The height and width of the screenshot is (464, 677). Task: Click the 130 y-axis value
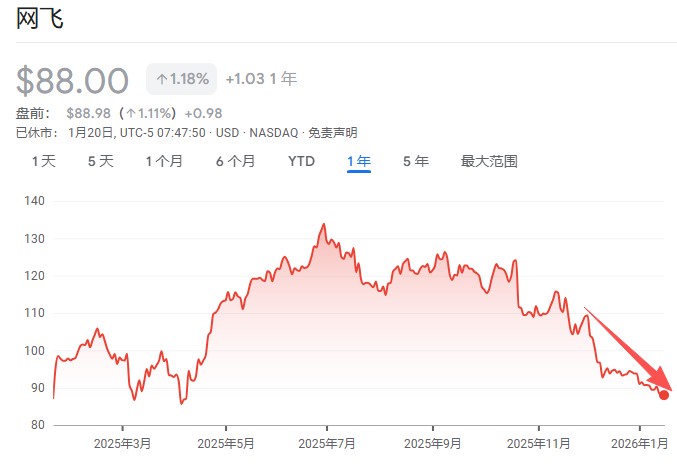[x=35, y=239]
